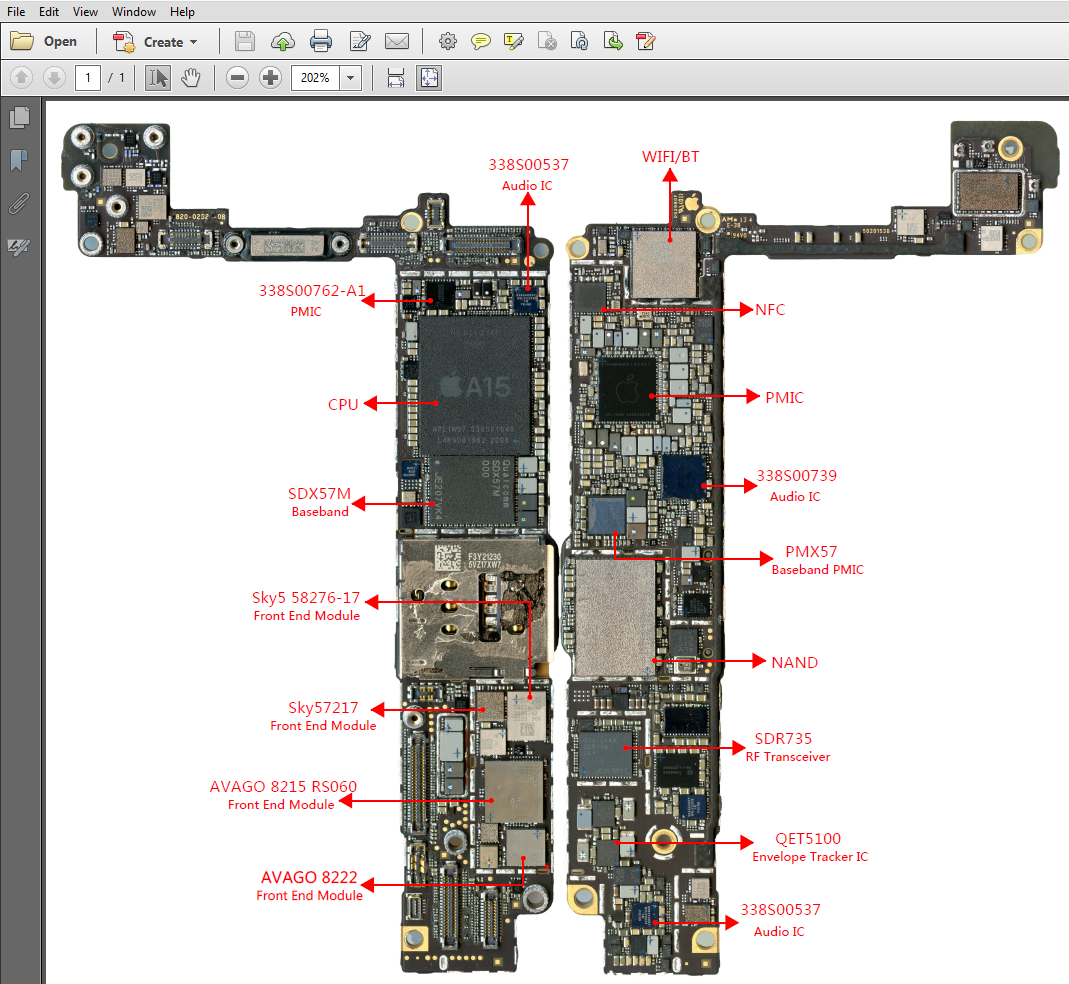This screenshot has height=984, width=1069.
Task: Click the Open file button
Action: (44, 42)
